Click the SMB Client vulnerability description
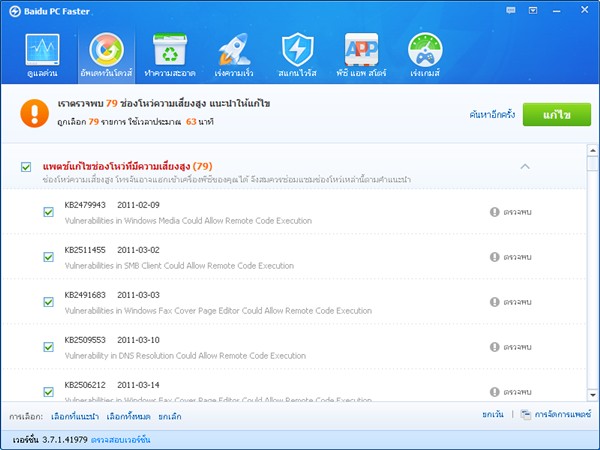 point(179,266)
